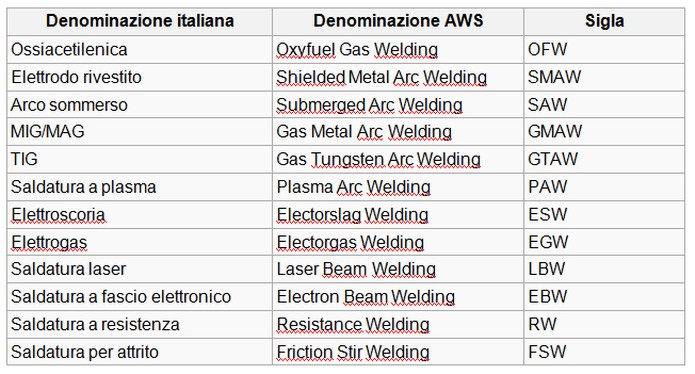Click the 'FSW' abbreviation cell
The image size is (695, 374).
(x=604, y=352)
